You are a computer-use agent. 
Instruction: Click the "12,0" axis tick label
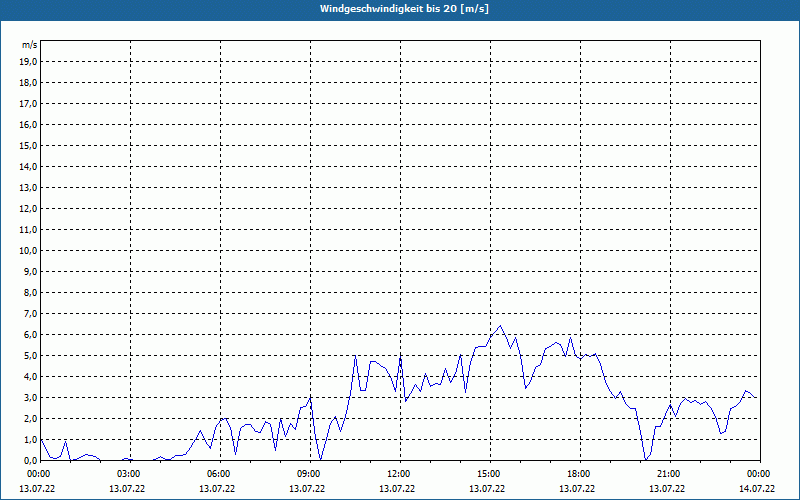28,209
